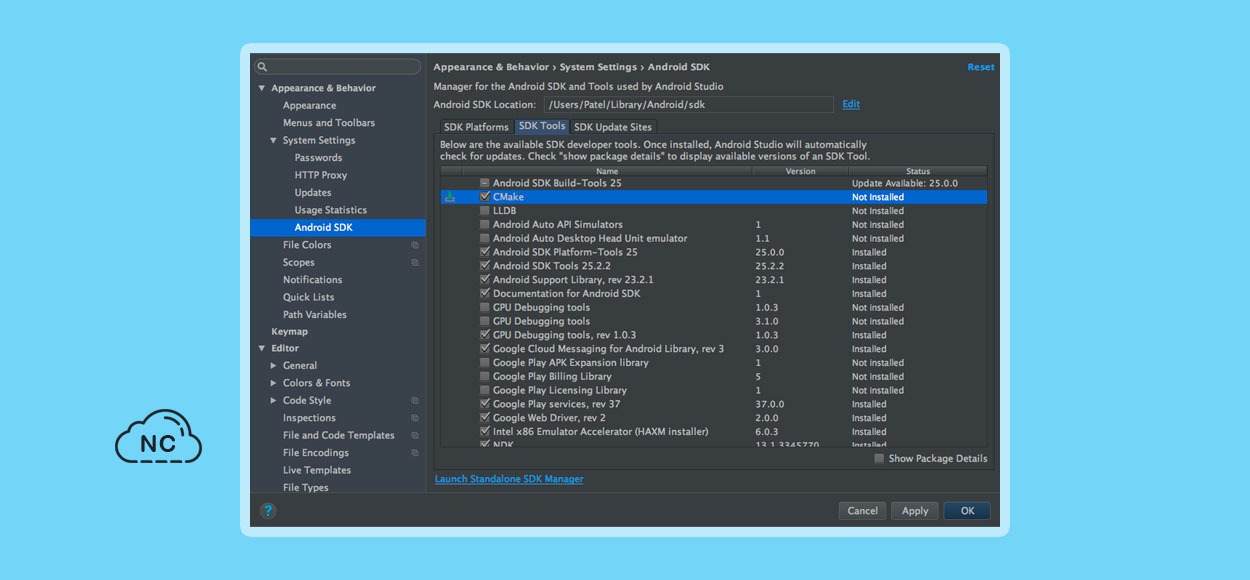Open File Types settings

point(306,488)
